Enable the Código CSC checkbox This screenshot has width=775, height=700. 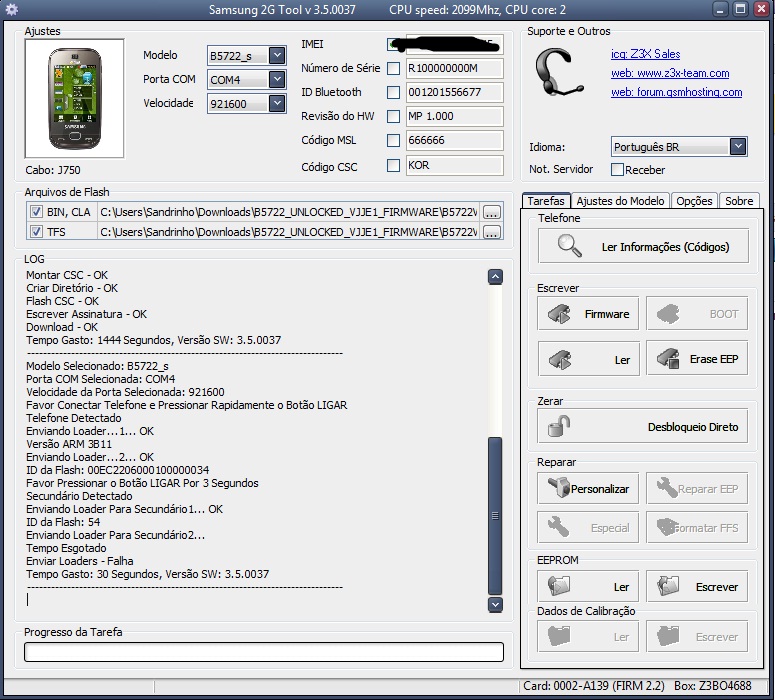[393, 165]
